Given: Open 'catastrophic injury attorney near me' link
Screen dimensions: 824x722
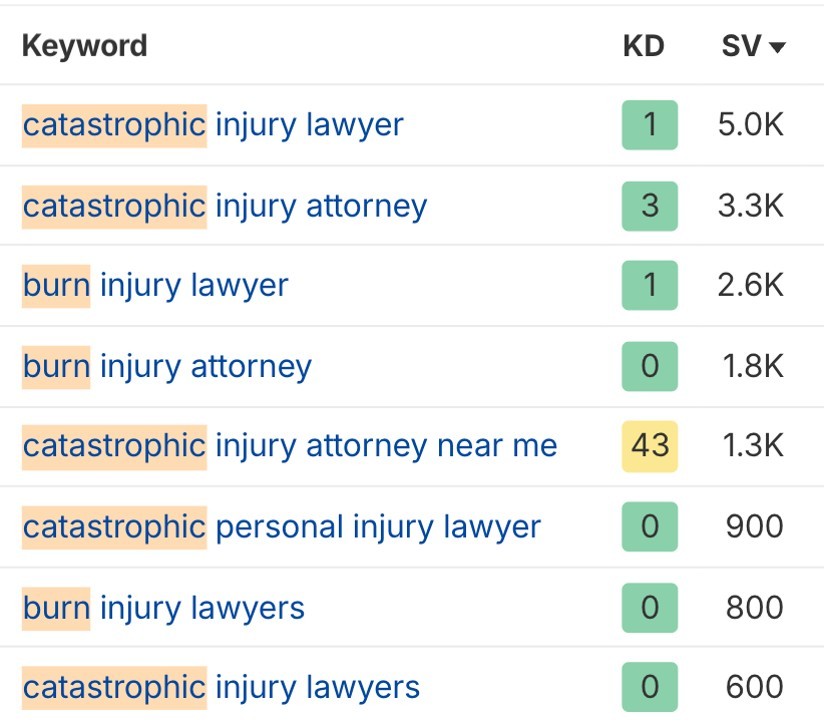Looking at the screenshot, I should (x=290, y=446).
